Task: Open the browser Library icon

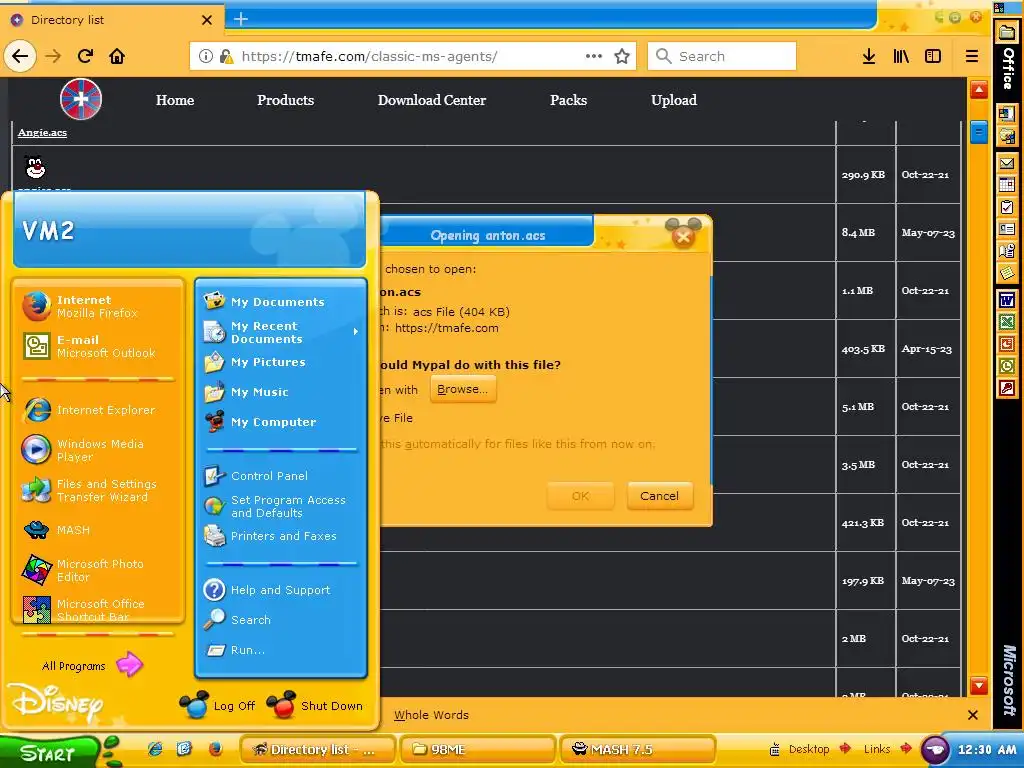Action: click(x=901, y=56)
